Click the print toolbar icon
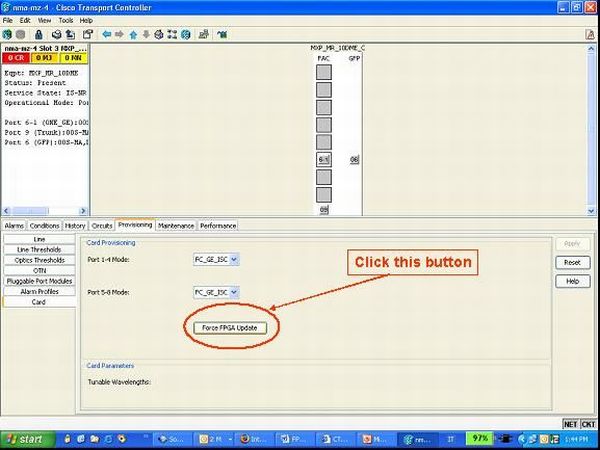Image resolution: width=600 pixels, height=450 pixels. pos(57,35)
